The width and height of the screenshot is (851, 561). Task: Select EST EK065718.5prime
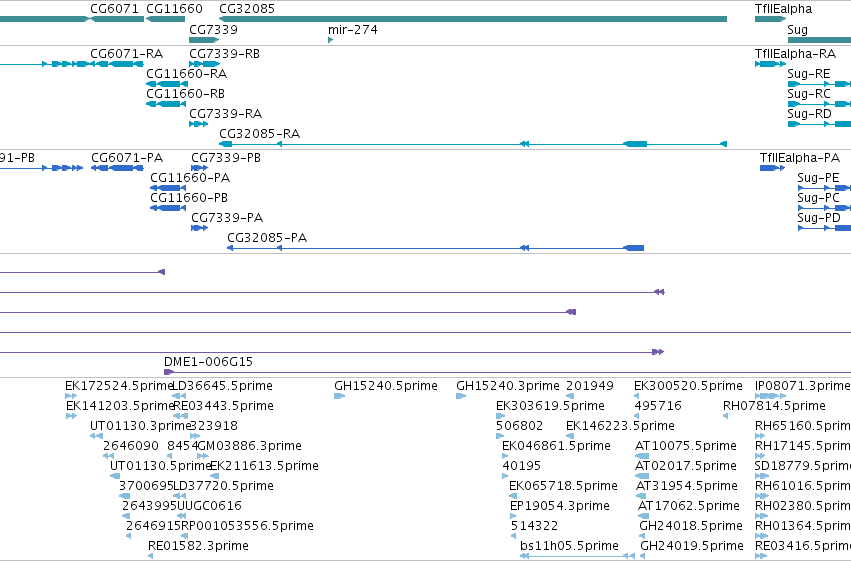563,486
